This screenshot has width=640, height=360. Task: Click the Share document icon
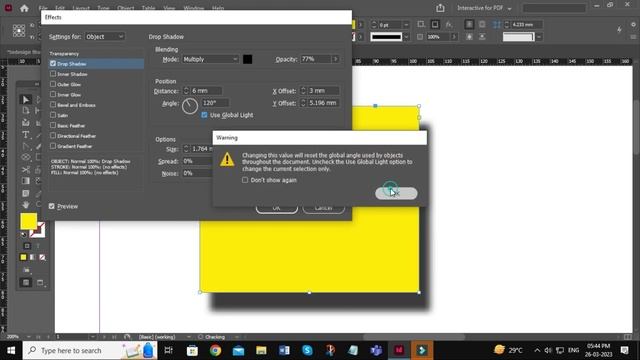pyautogui.click(x=440, y=8)
